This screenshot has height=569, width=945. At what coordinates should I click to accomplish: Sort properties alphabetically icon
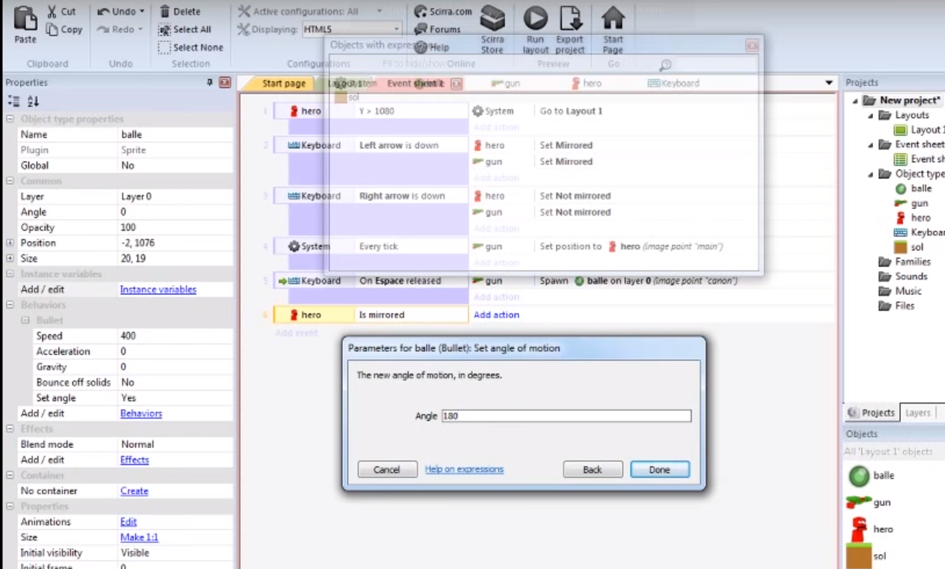click(x=33, y=102)
